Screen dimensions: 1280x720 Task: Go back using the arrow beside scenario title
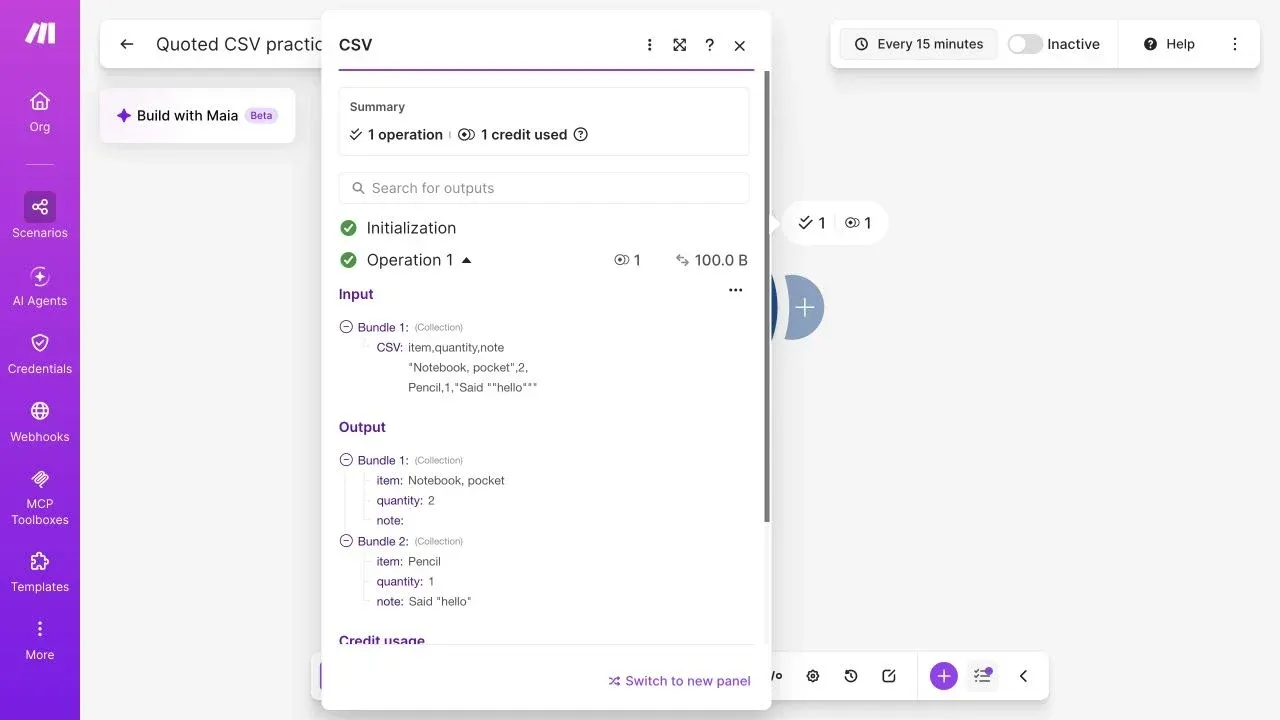126,44
